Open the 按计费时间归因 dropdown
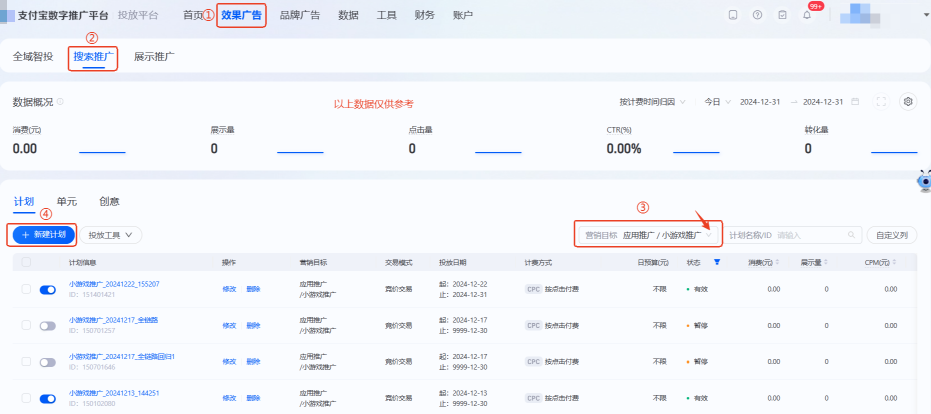Image resolution: width=931 pixels, height=414 pixels. pos(653,102)
